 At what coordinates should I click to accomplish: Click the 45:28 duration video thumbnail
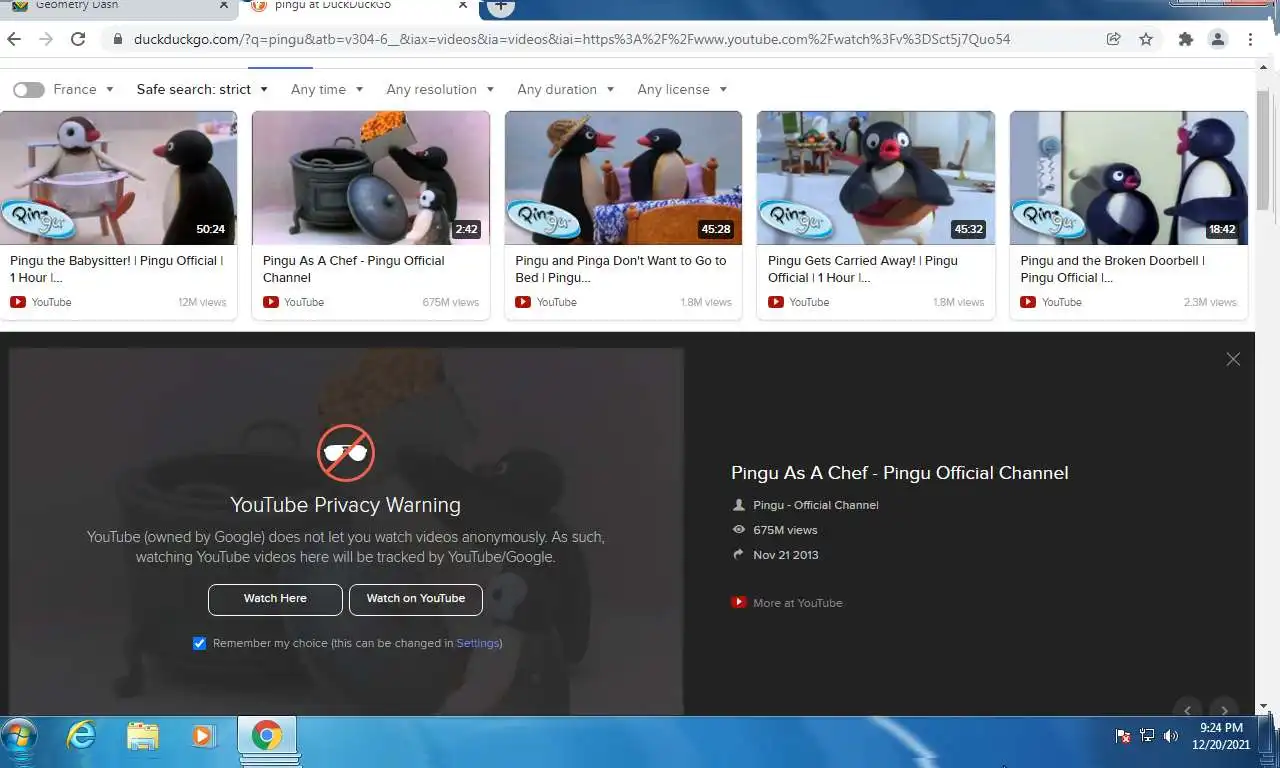point(623,178)
